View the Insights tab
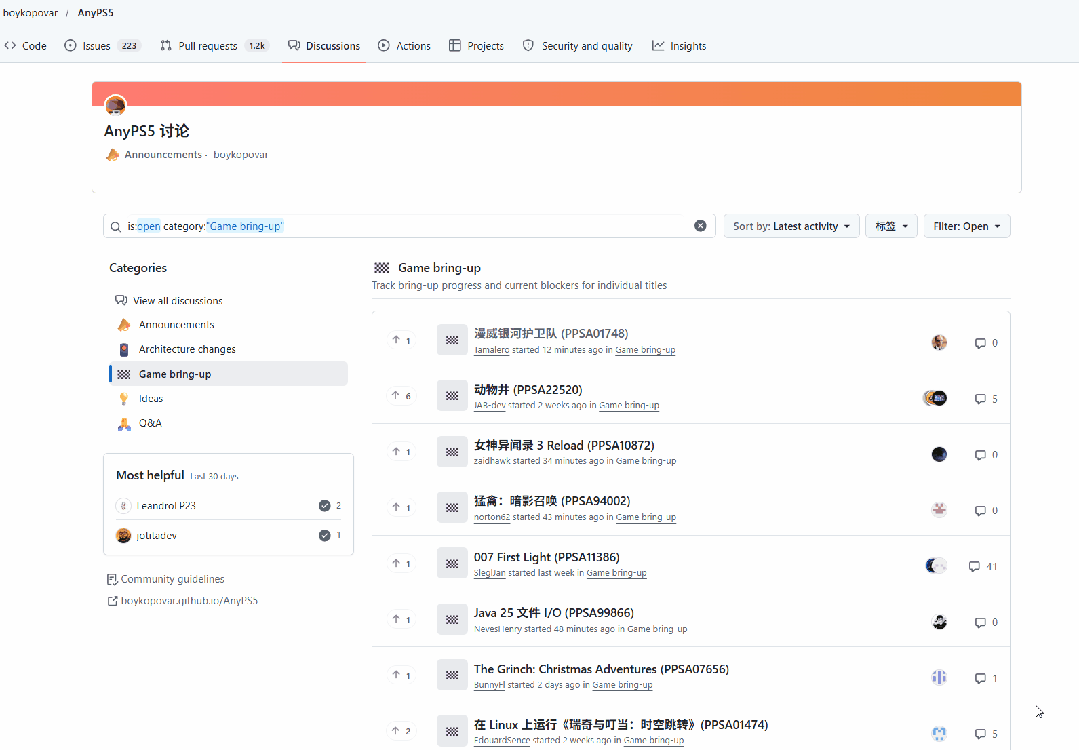1079x750 pixels. [679, 46]
